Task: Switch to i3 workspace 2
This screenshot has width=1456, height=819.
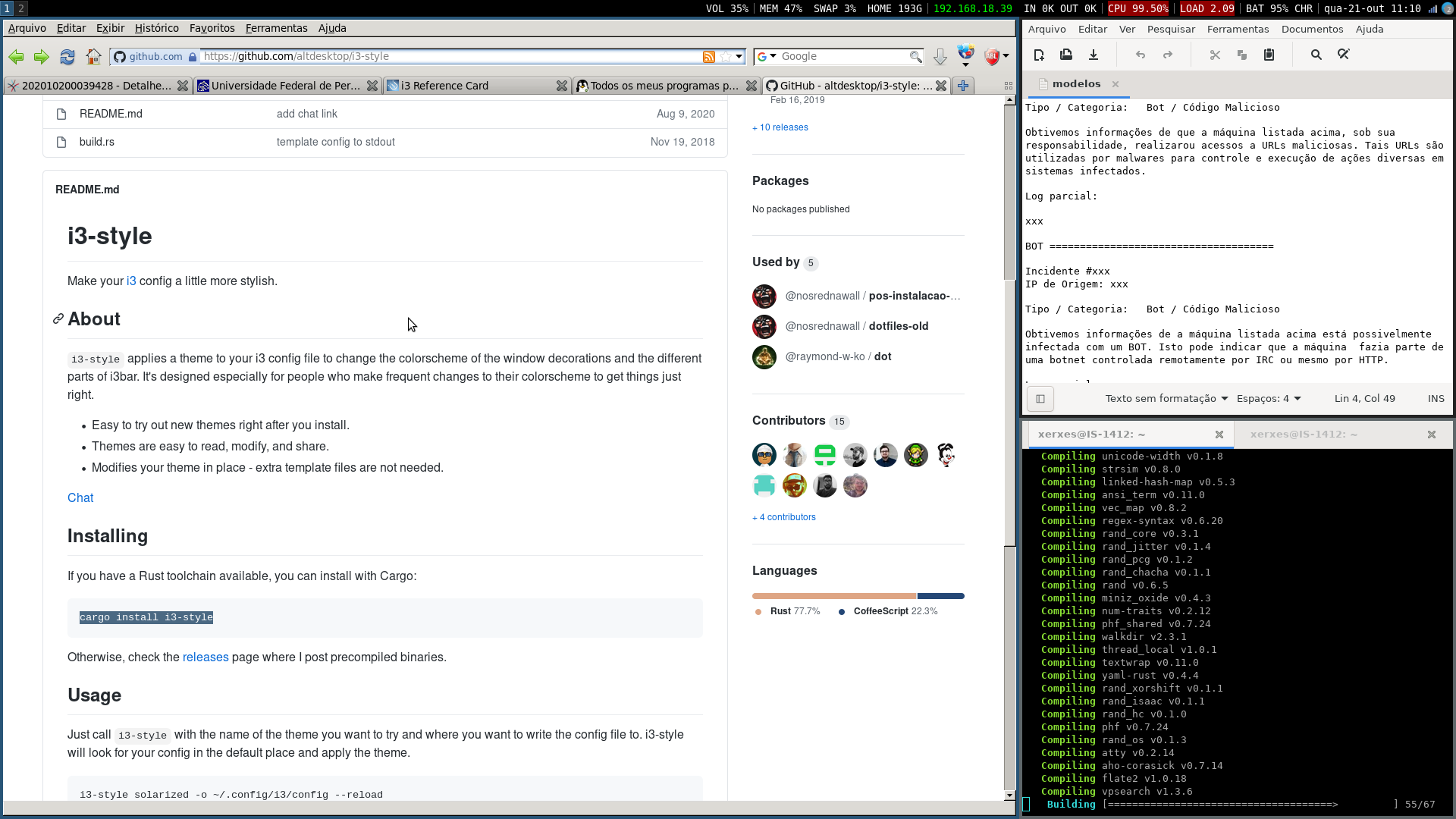Action: (21, 8)
